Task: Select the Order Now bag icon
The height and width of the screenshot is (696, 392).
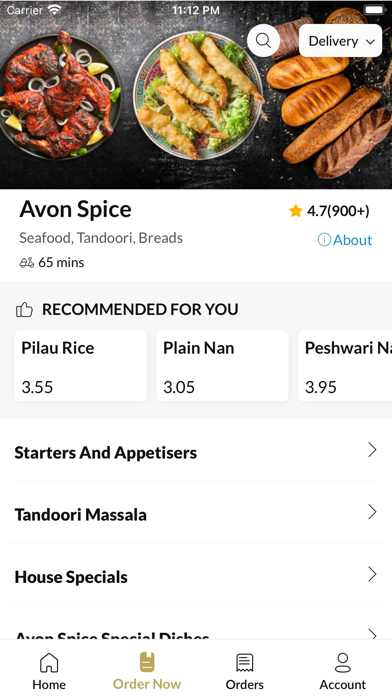Action: click(147, 662)
